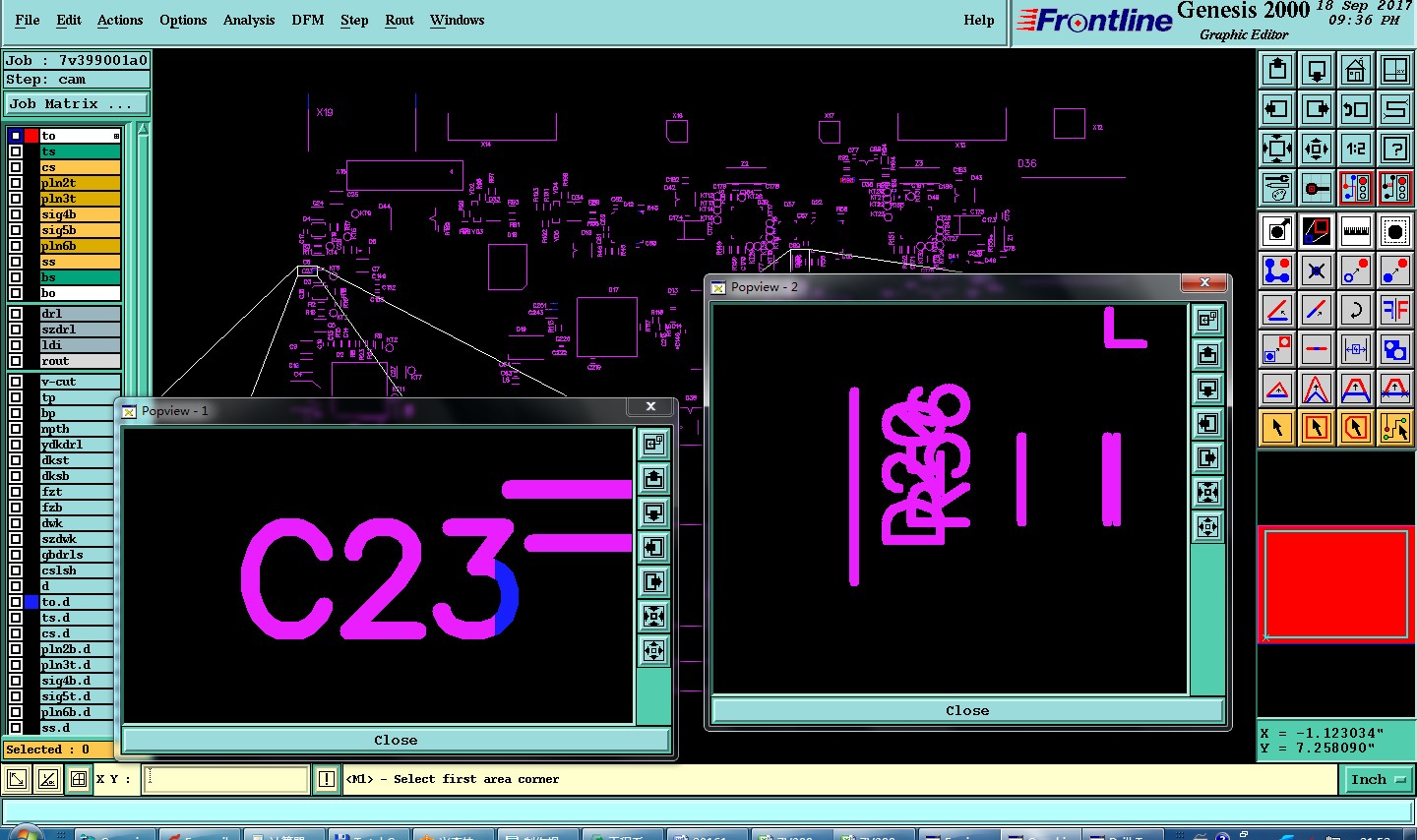
Task: Select the rectangle area selection arrow tool
Action: (x=1317, y=428)
